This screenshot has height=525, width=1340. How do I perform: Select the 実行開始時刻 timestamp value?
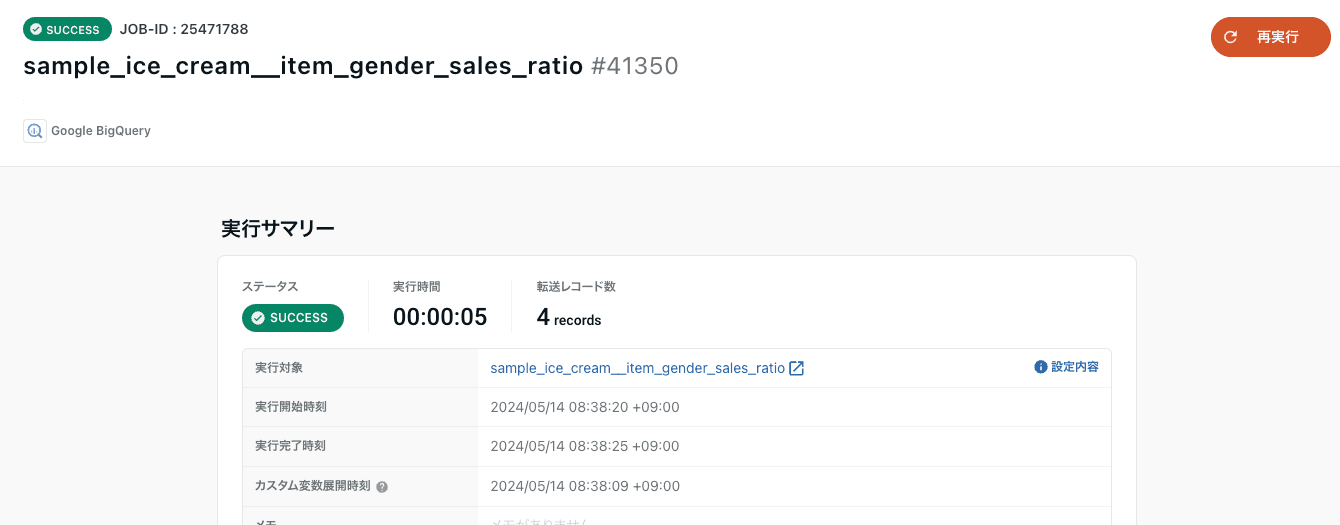tap(585, 407)
